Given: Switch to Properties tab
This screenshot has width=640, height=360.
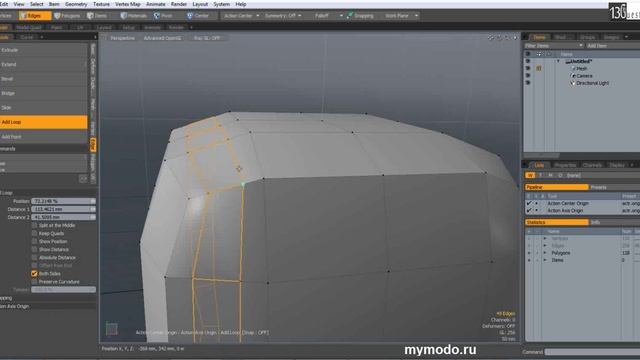Looking at the screenshot, I should point(565,165).
